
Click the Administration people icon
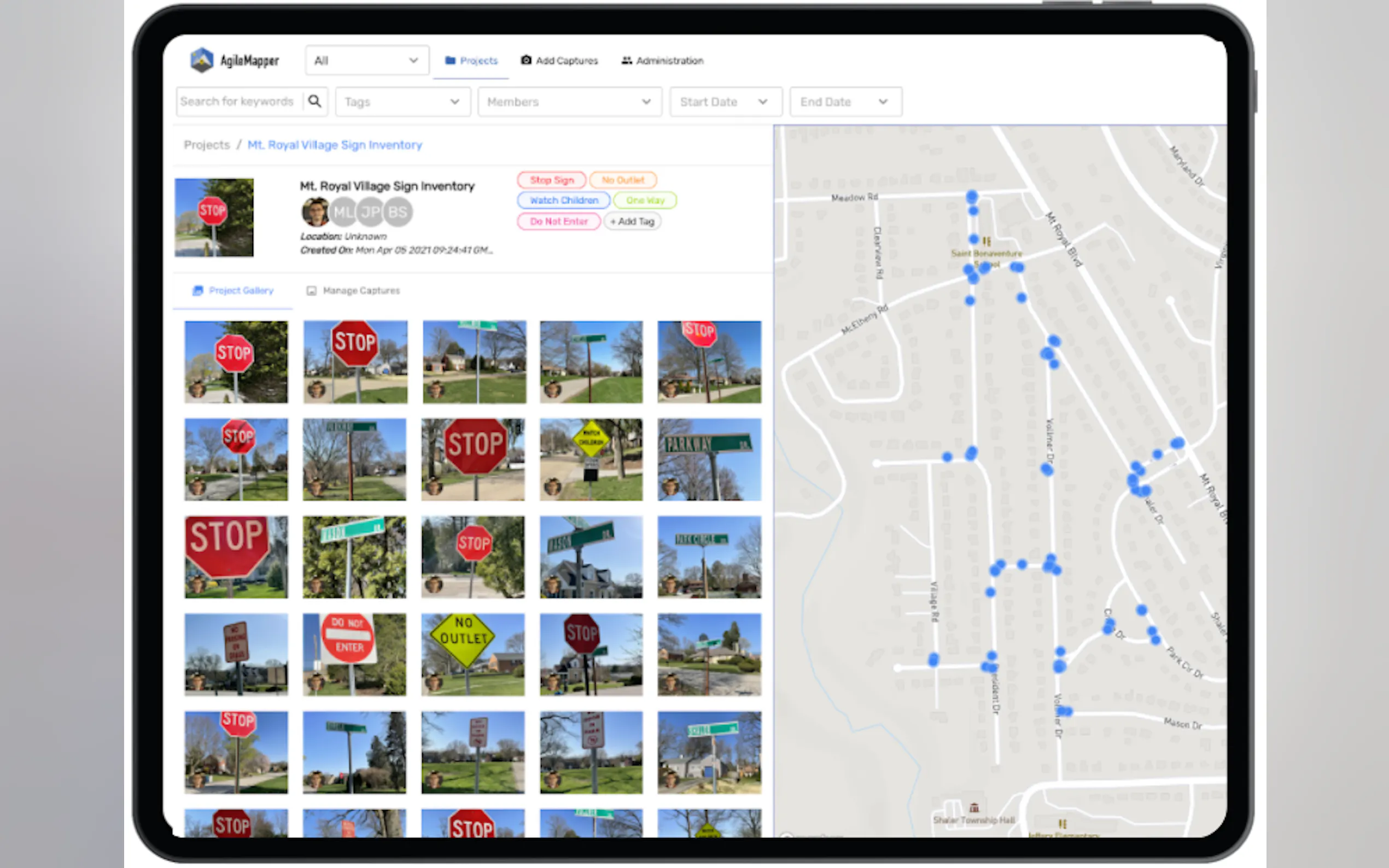pyautogui.click(x=627, y=60)
